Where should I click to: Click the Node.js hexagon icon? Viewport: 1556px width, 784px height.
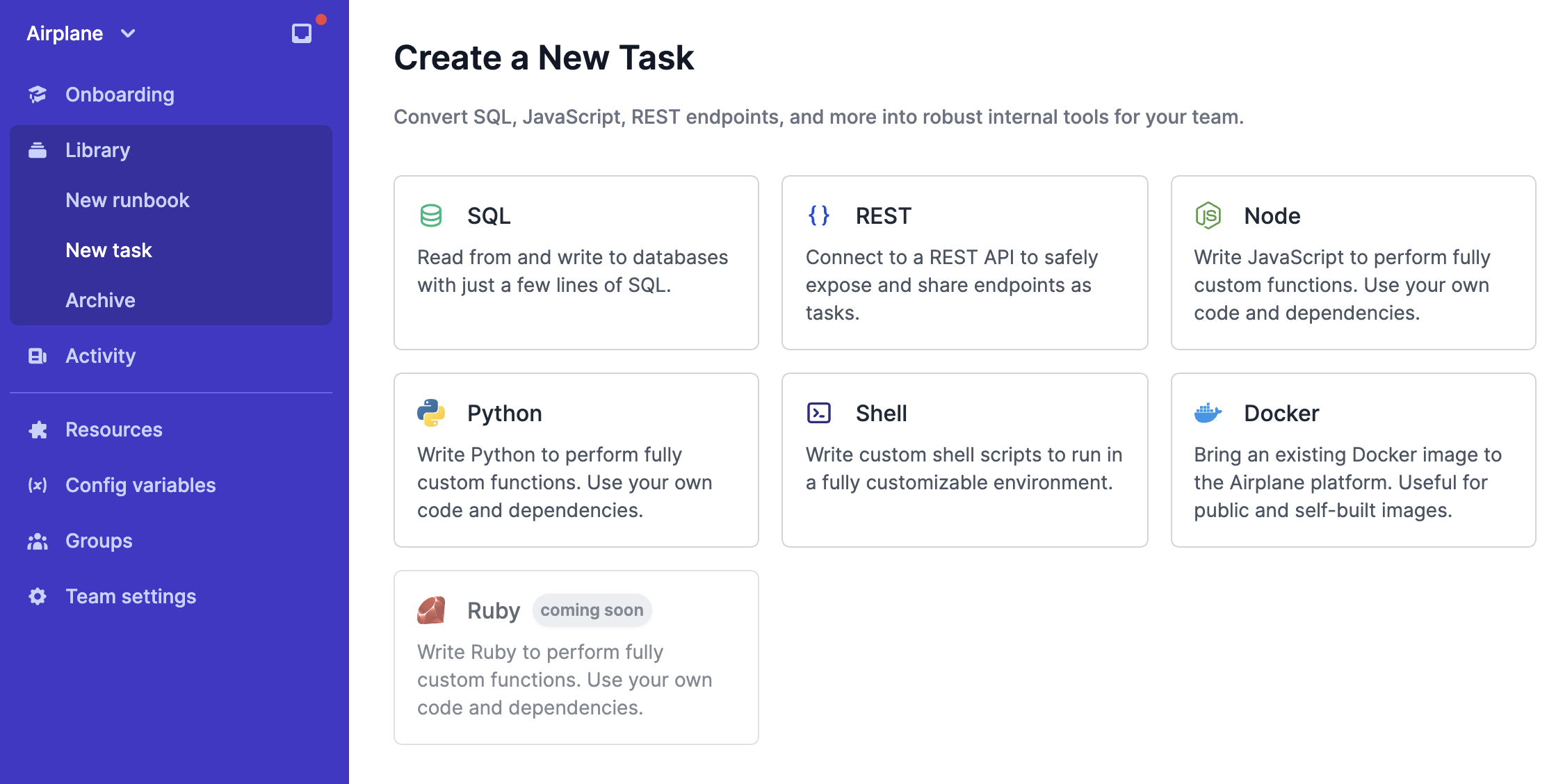coord(1208,215)
